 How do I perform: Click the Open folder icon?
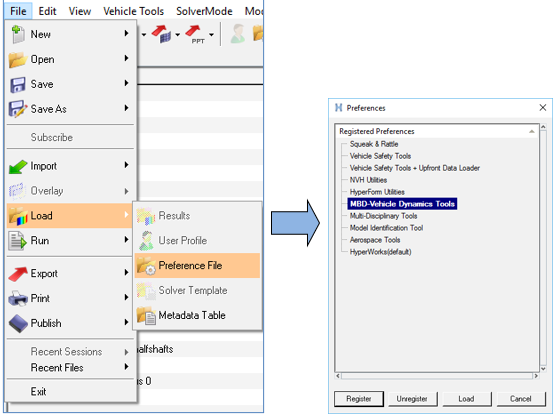pos(17,59)
